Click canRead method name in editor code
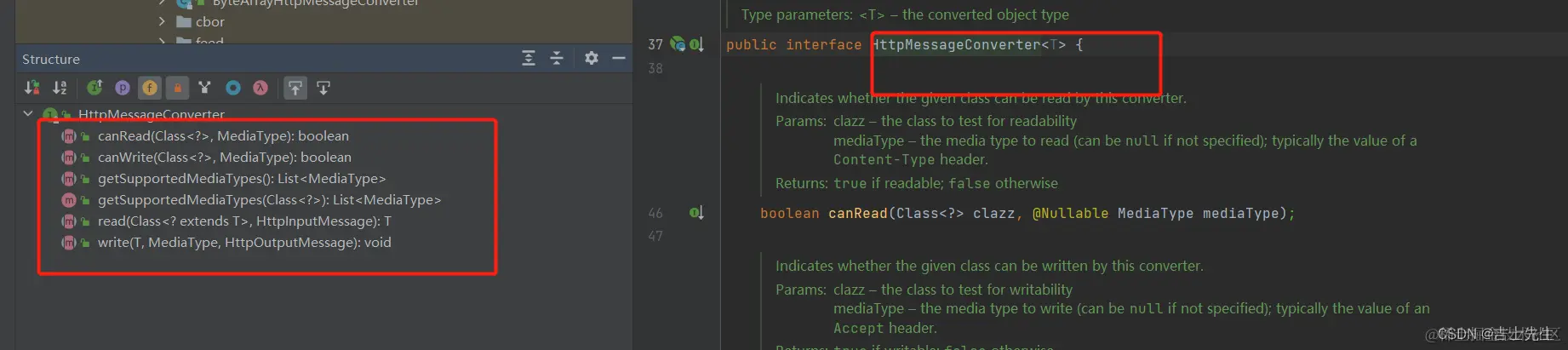The height and width of the screenshot is (350, 1568). tap(858, 213)
